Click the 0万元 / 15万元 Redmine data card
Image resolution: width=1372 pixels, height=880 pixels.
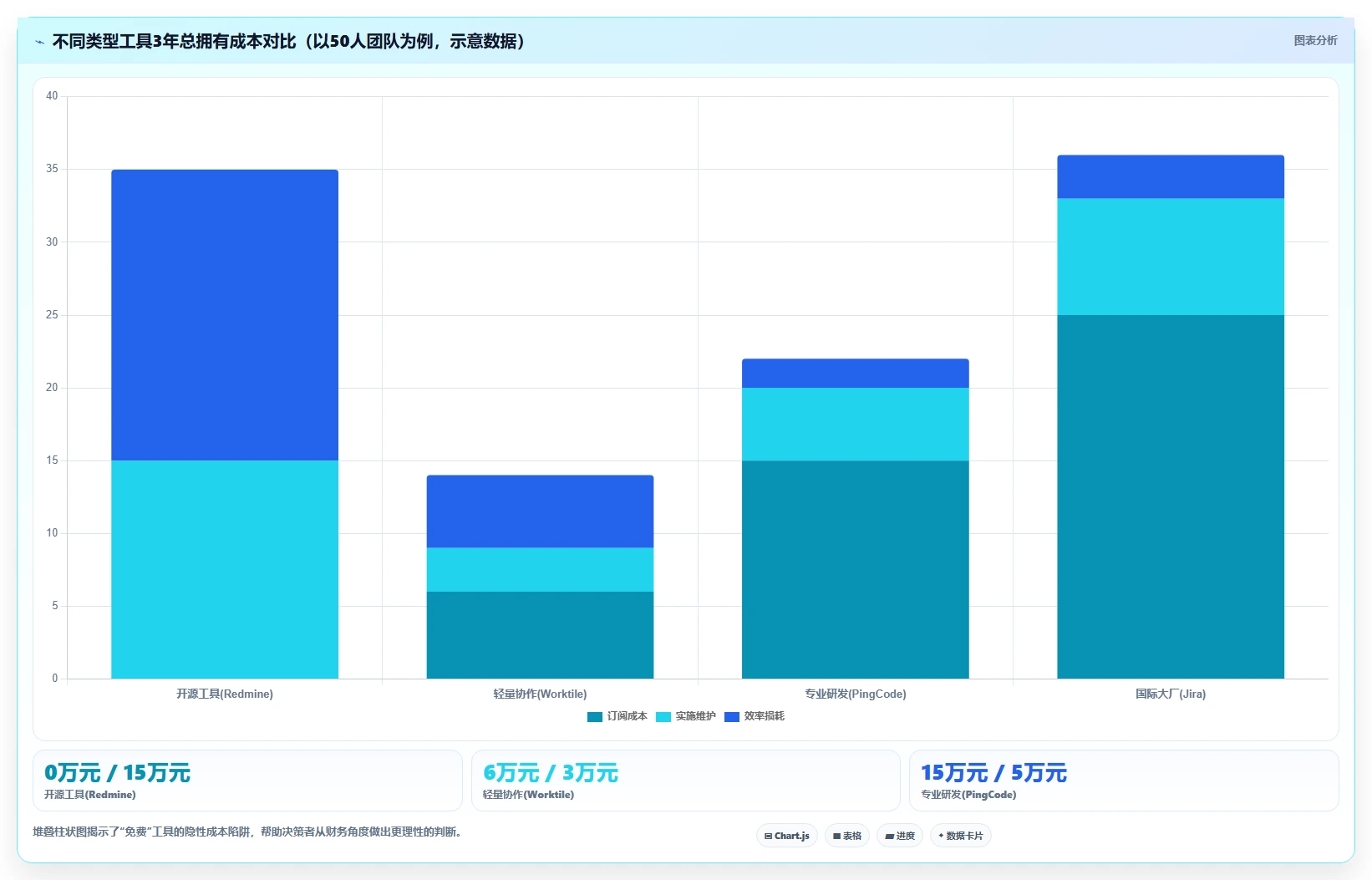247,781
